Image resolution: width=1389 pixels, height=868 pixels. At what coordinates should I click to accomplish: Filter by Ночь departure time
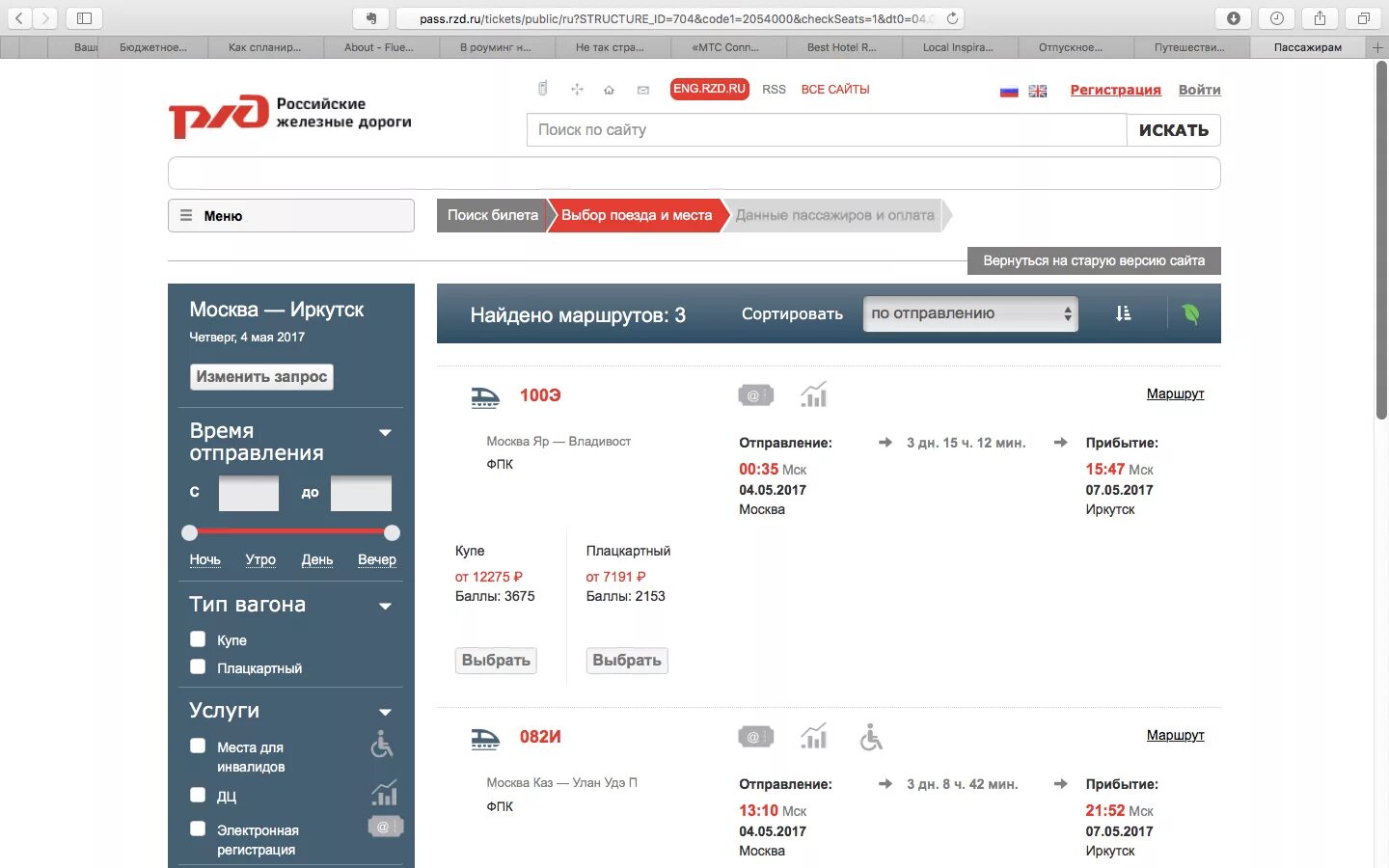[204, 559]
